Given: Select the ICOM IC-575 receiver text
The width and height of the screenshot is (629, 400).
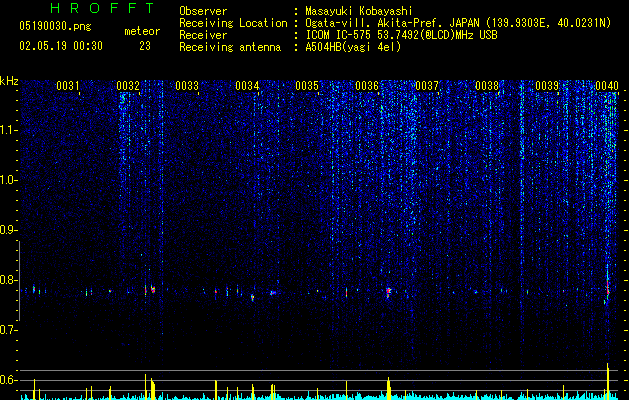Looking at the screenshot, I should (401, 35).
